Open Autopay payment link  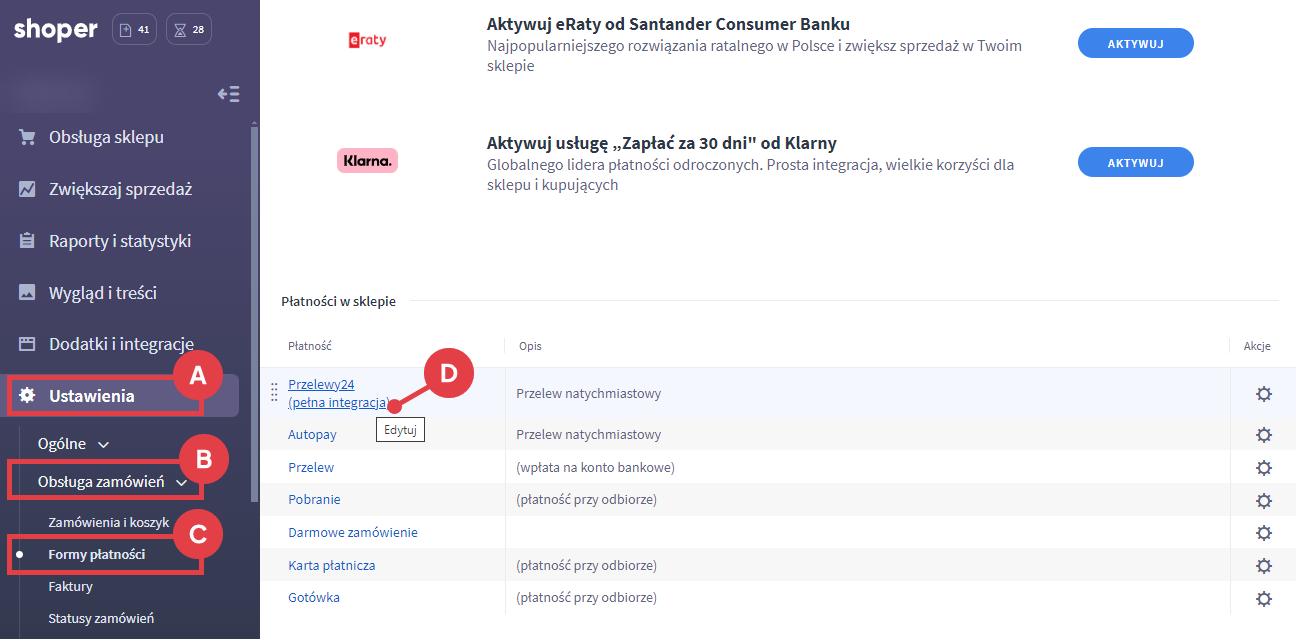[x=312, y=435]
